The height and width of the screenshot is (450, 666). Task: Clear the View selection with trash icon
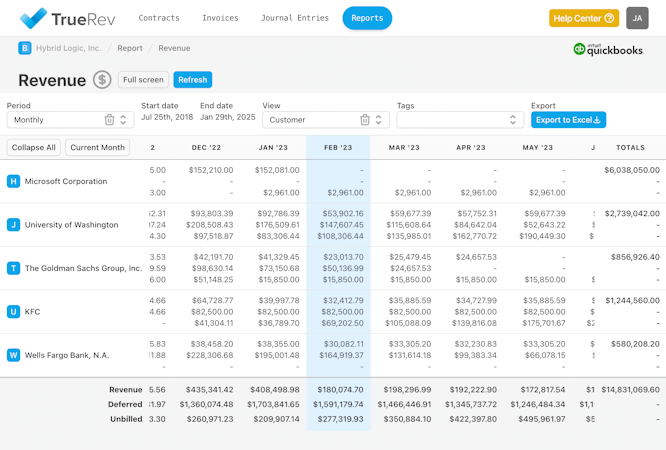(x=365, y=120)
